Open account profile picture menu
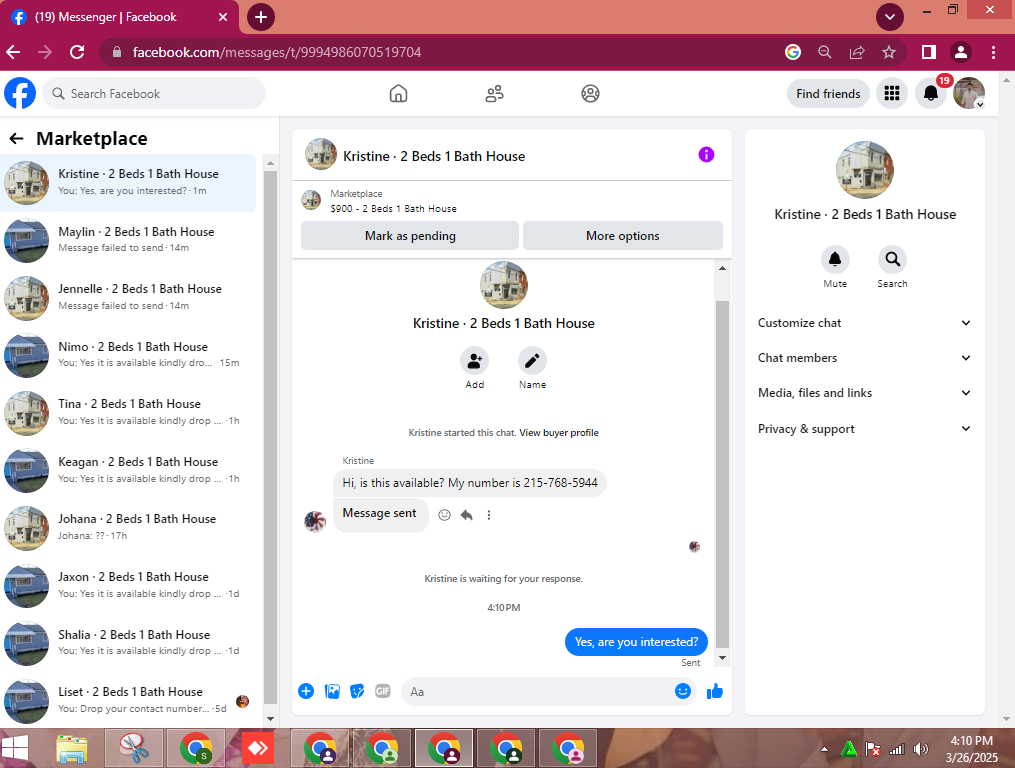1015x768 pixels. 969,94
